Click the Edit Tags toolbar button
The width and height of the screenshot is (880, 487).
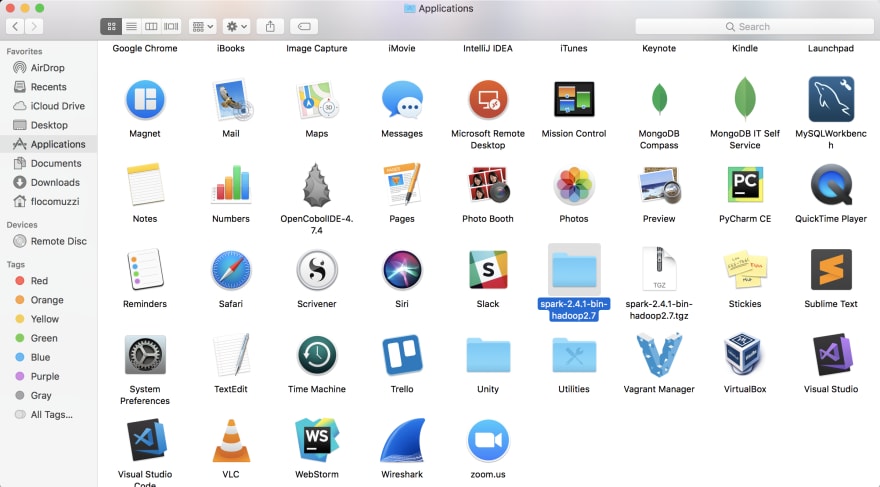click(x=304, y=26)
